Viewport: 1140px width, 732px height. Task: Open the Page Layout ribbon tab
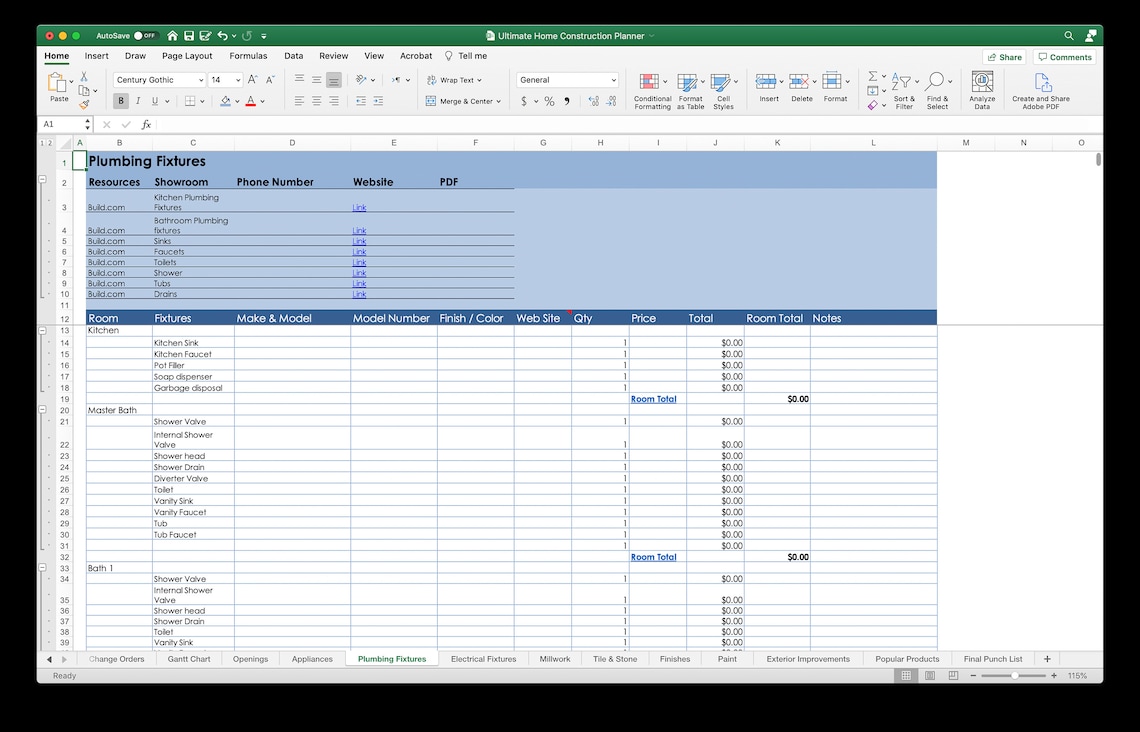187,56
